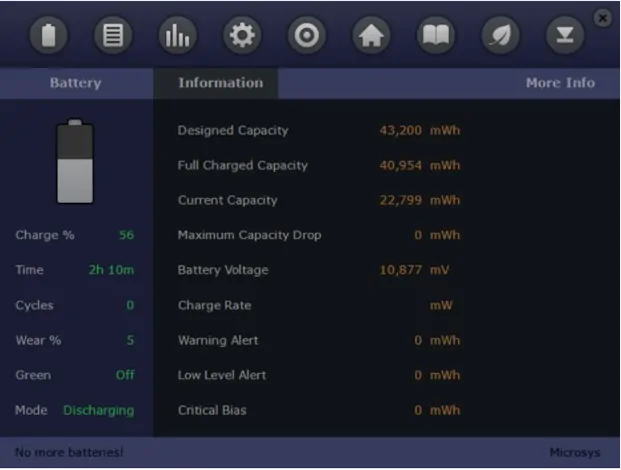Open settings via the gear icon
This screenshot has height=470, width=621.
242,36
